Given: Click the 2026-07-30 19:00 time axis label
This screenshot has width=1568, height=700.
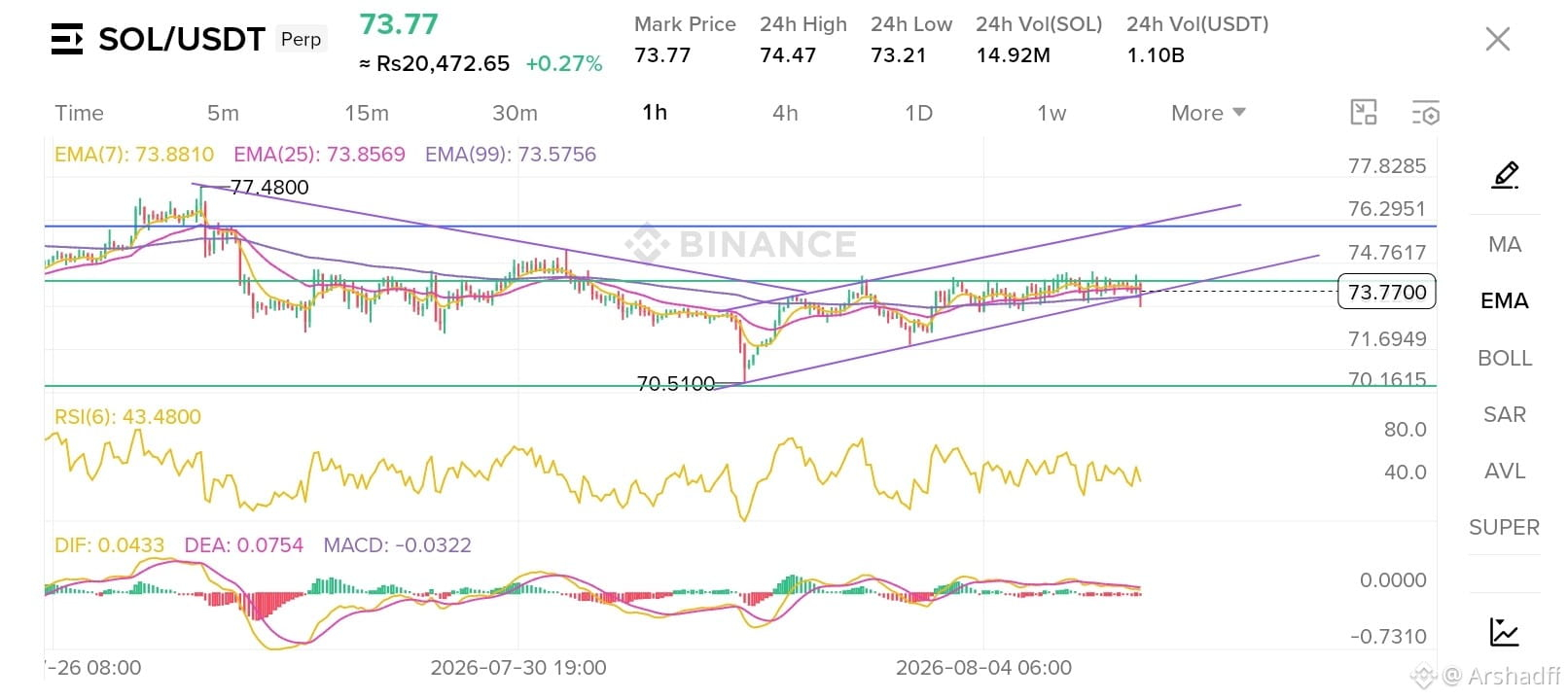Looking at the screenshot, I should 518,668.
